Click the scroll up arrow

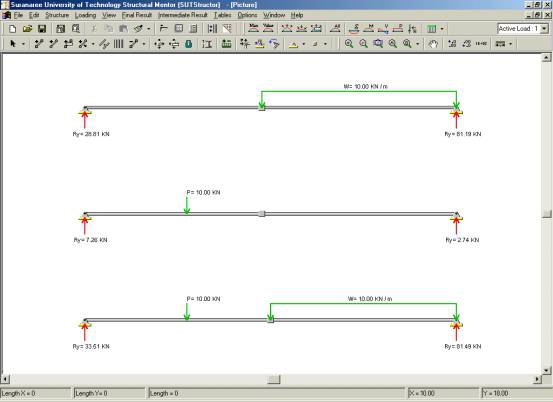pyautogui.click(x=547, y=57)
